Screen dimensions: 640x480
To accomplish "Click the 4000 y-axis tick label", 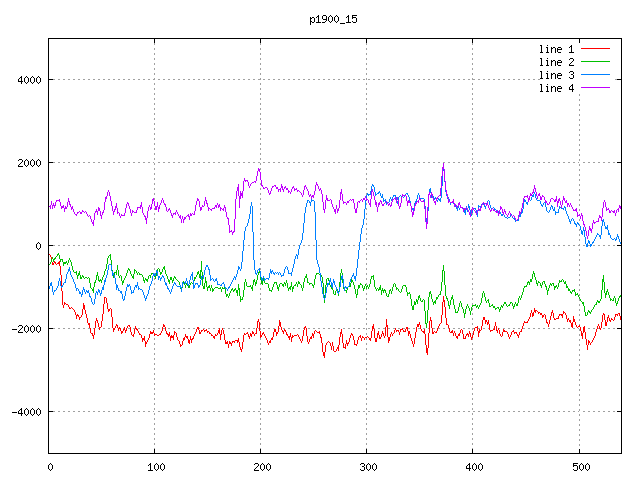I will 28,80.
